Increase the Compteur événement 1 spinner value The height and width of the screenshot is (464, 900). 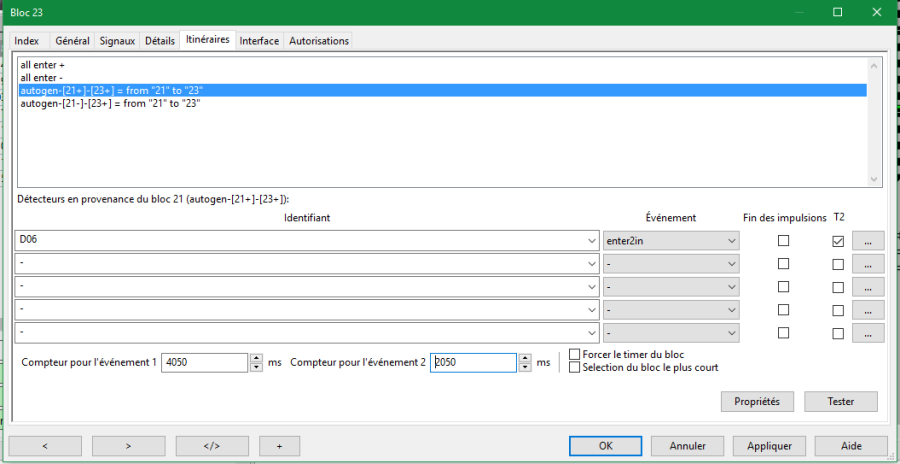pos(256,358)
